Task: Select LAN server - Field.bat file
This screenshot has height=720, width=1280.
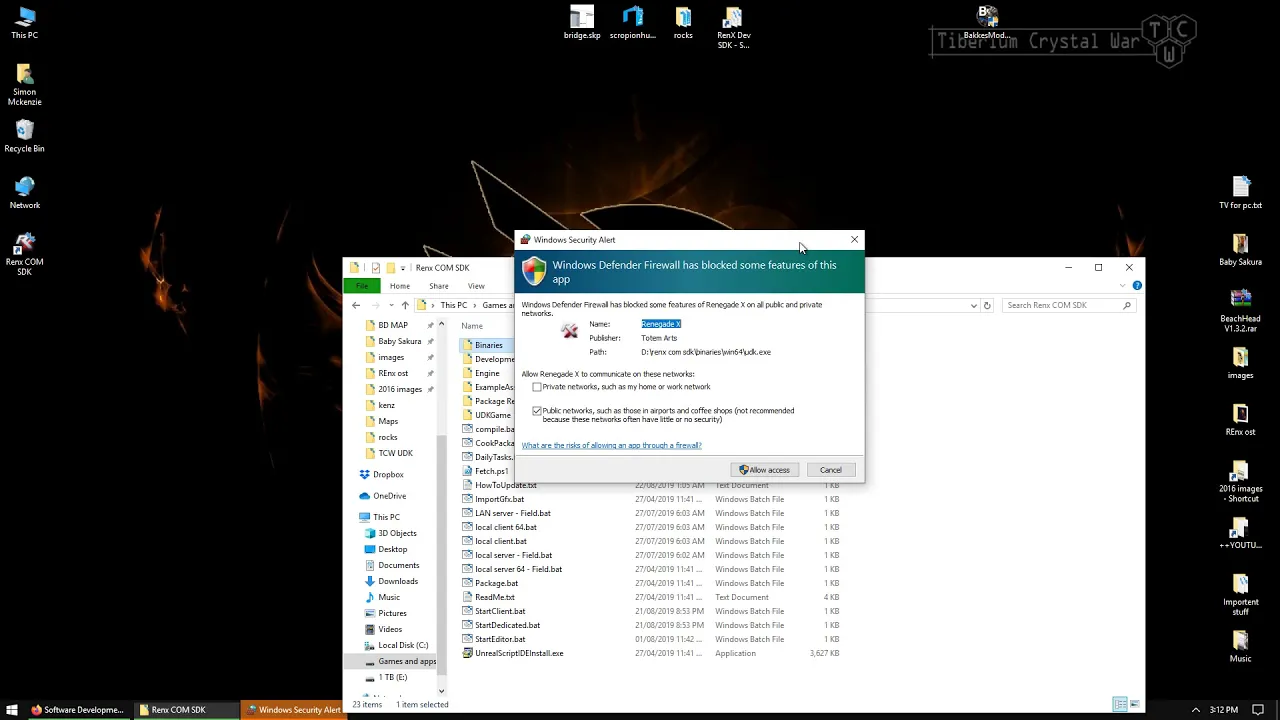Action: point(513,513)
